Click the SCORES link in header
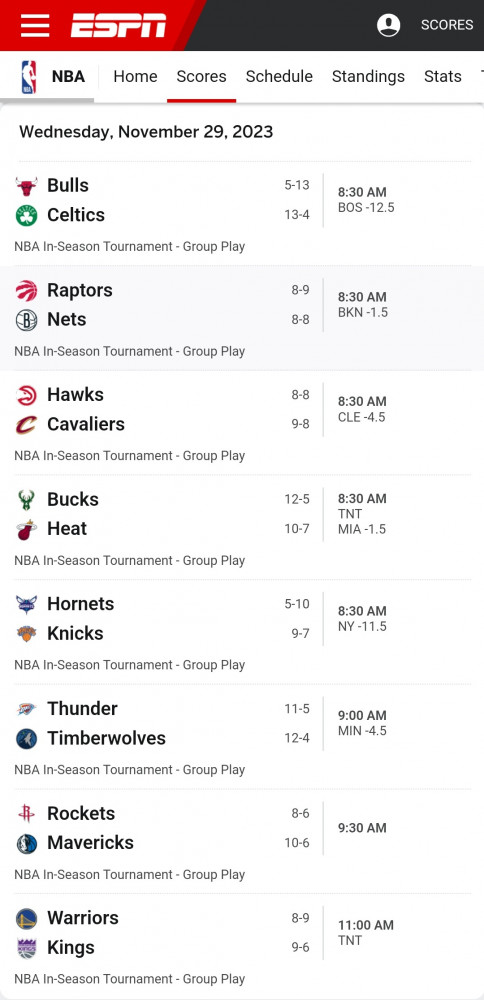The image size is (484, 1000). point(447,25)
